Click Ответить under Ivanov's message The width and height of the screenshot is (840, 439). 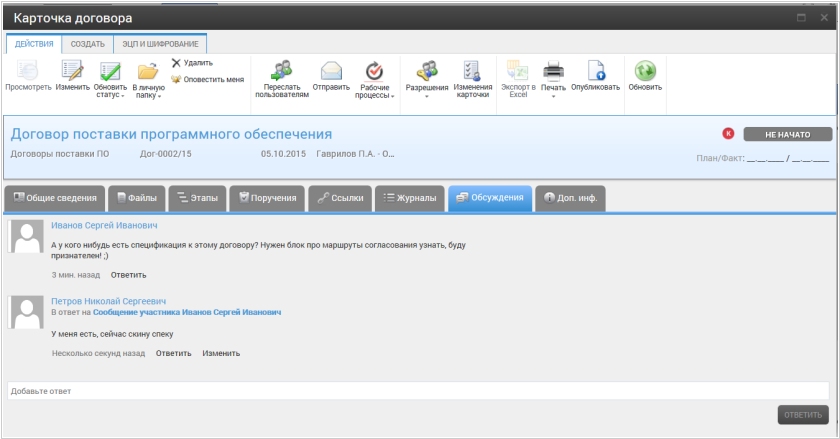click(128, 274)
